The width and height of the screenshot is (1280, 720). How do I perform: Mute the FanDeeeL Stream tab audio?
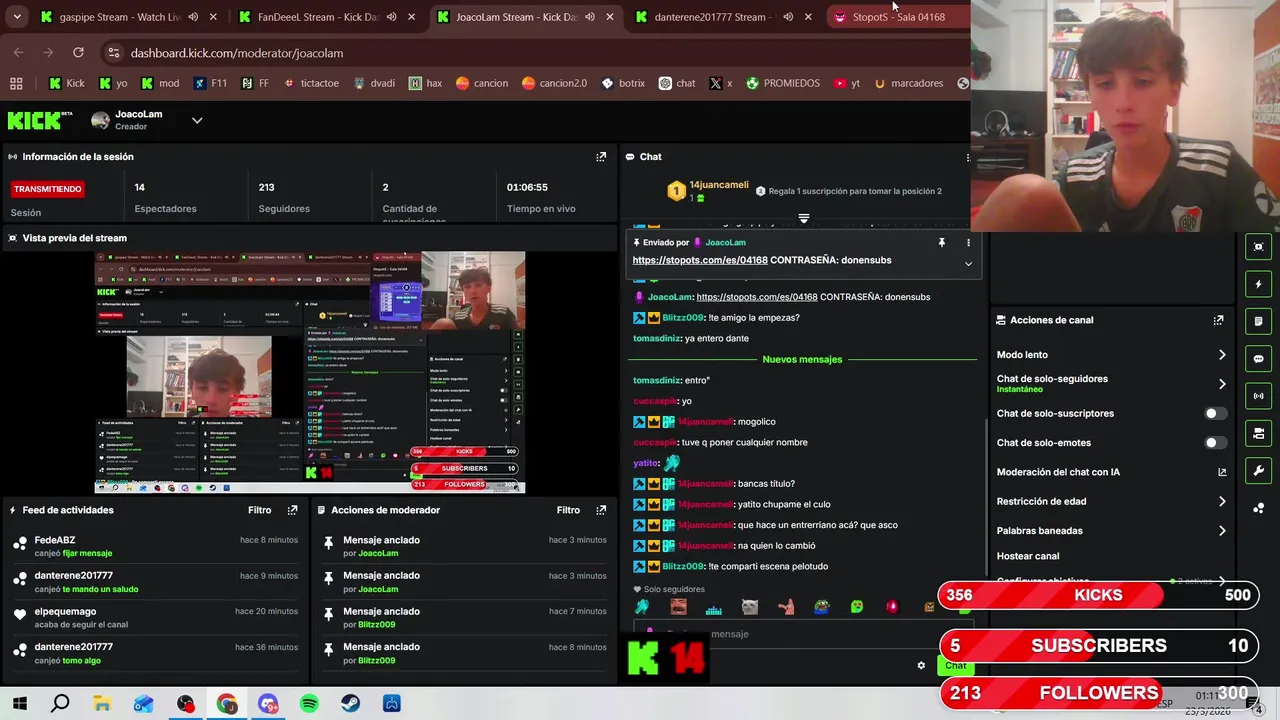click(x=391, y=17)
